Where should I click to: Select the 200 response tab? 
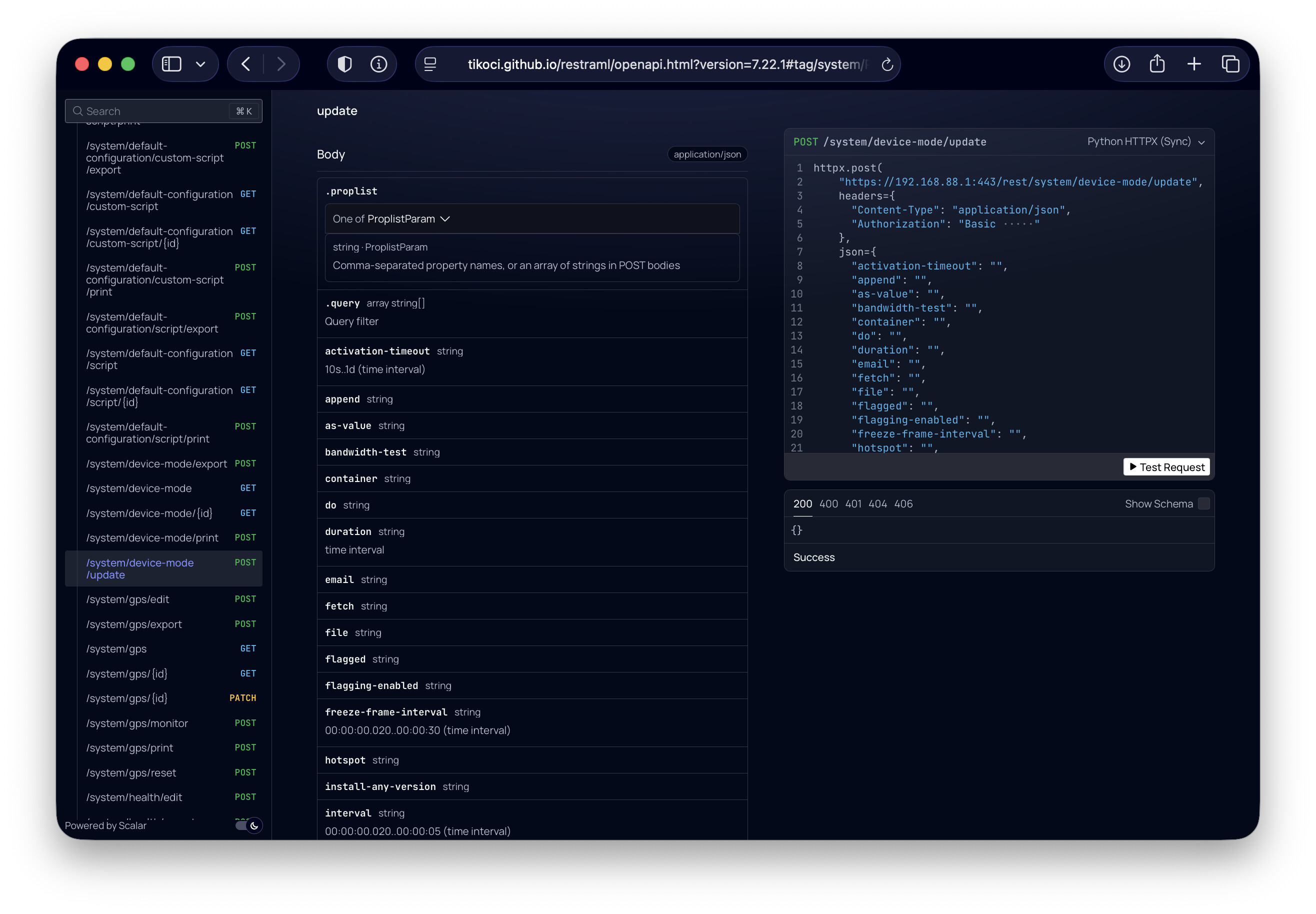coord(802,504)
